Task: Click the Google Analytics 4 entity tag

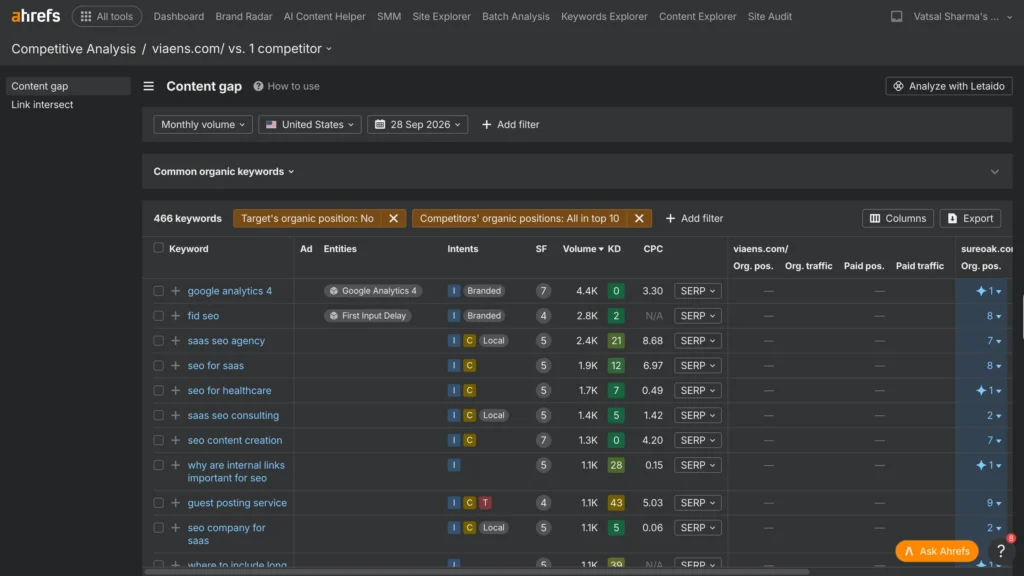Action: tap(373, 291)
